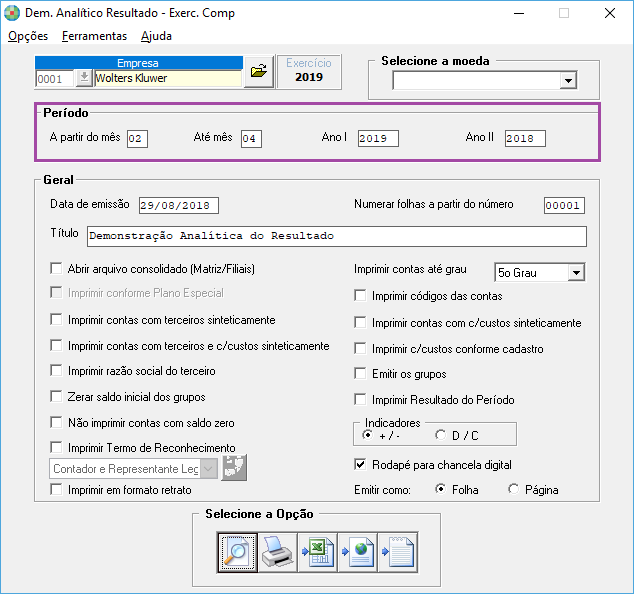Click the Até mês field
Image resolution: width=634 pixels, height=594 pixels.
click(251, 139)
